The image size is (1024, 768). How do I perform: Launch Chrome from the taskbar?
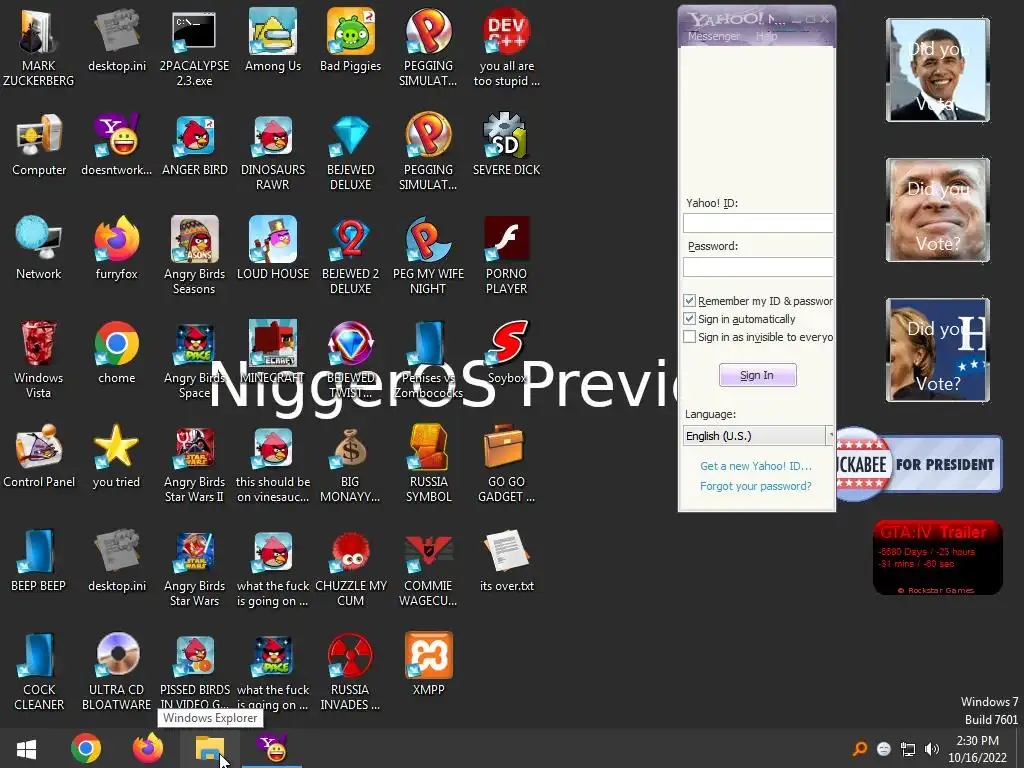86,748
